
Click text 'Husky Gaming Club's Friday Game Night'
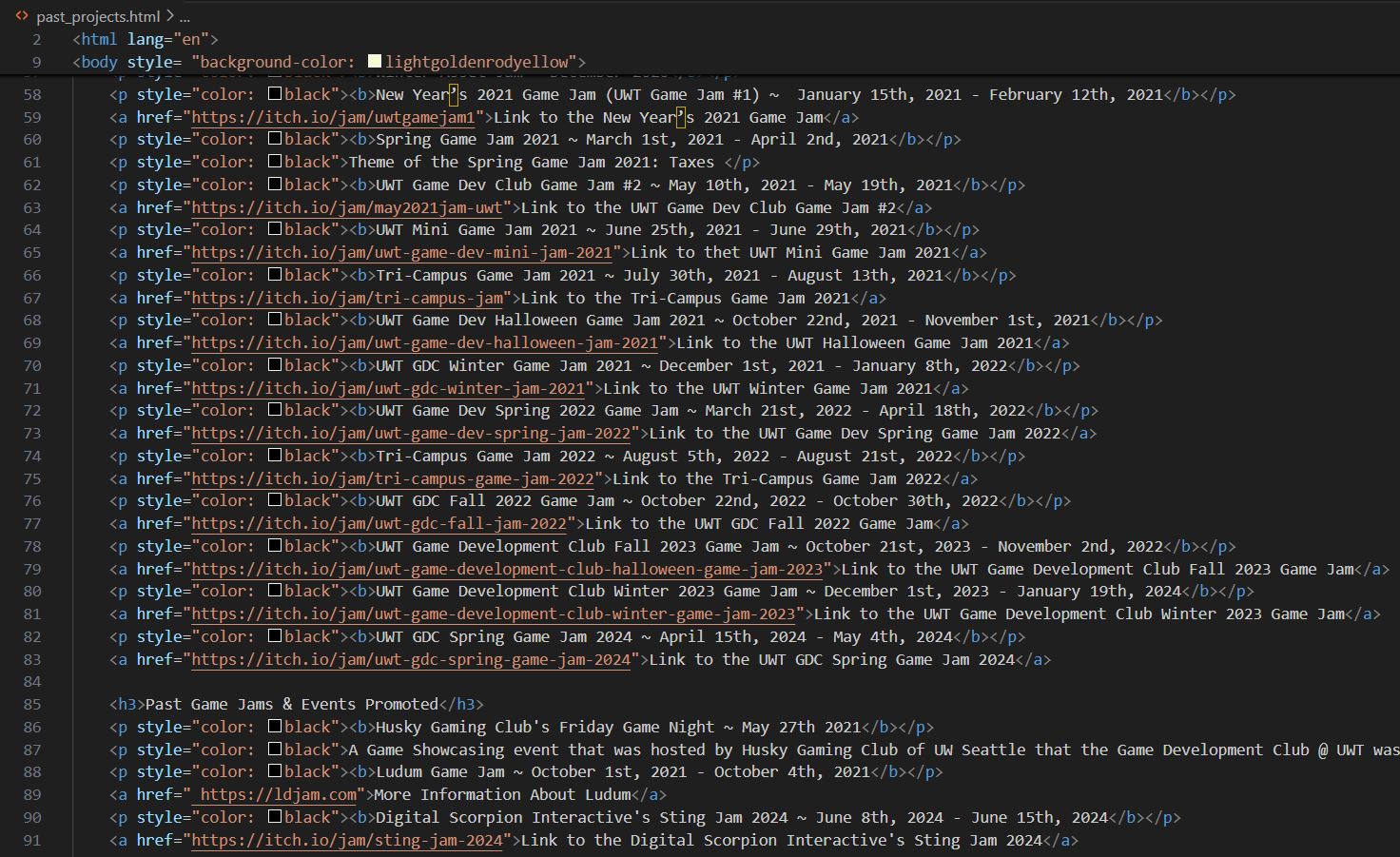coord(545,728)
